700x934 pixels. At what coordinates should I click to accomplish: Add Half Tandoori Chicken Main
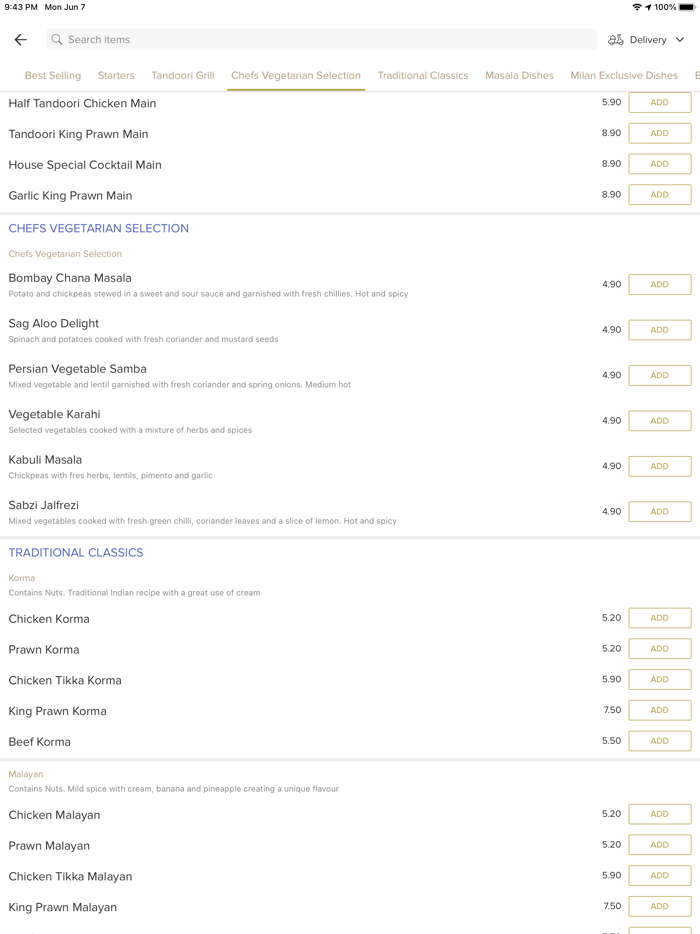coord(659,102)
